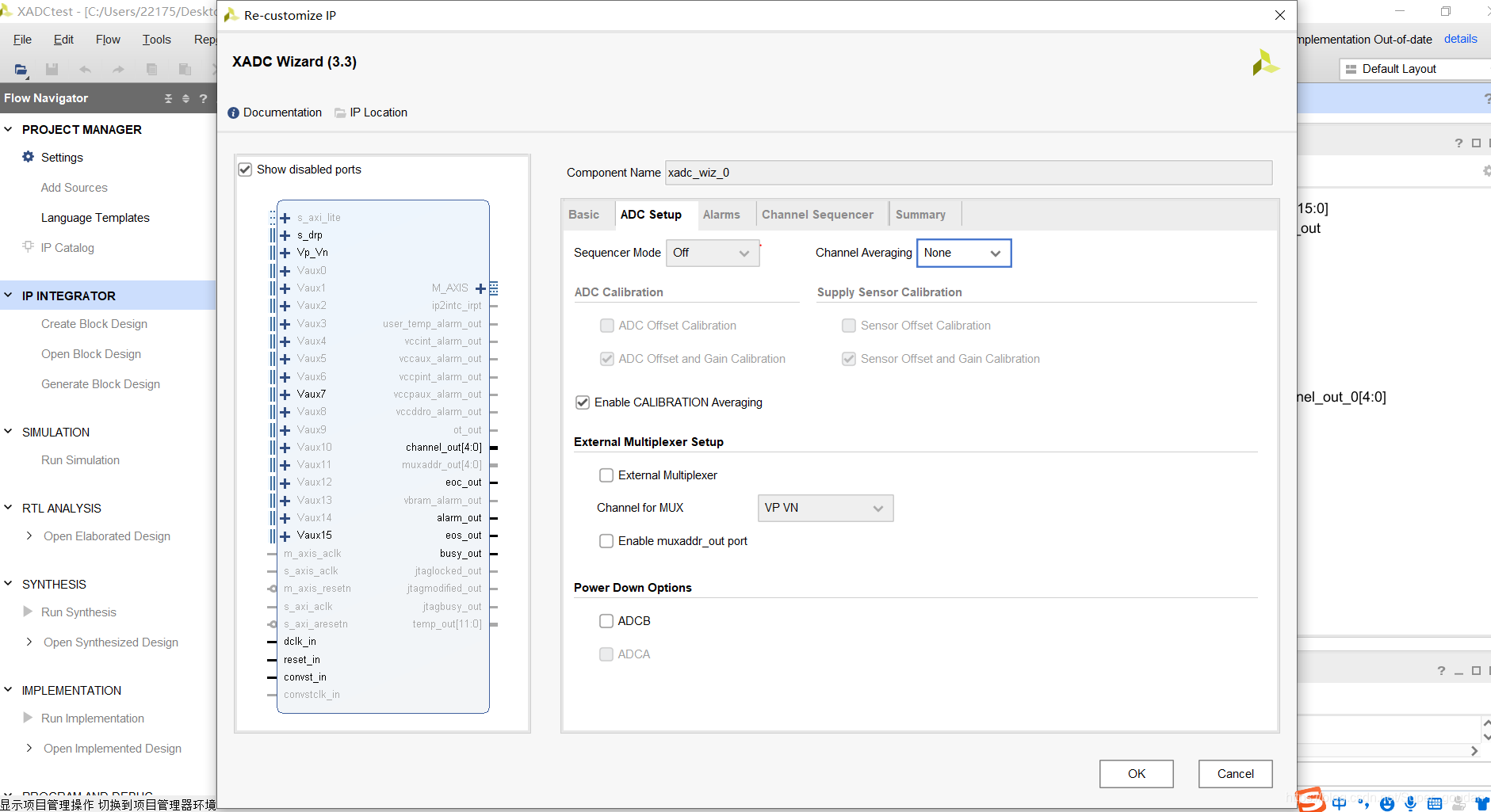
Task: Expand the M_AXIS port plus icon
Action: pyautogui.click(x=480, y=288)
